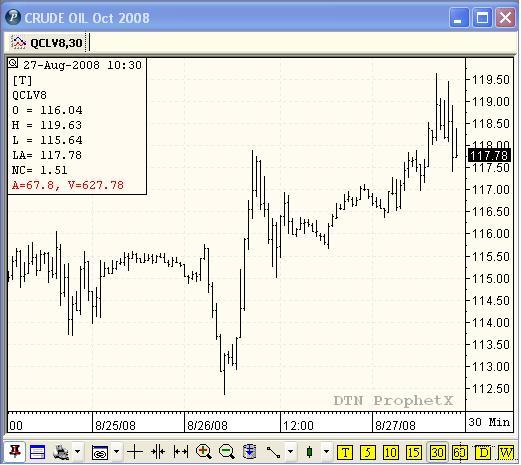Open the drawing tool dropdown arrow

(x=290, y=452)
